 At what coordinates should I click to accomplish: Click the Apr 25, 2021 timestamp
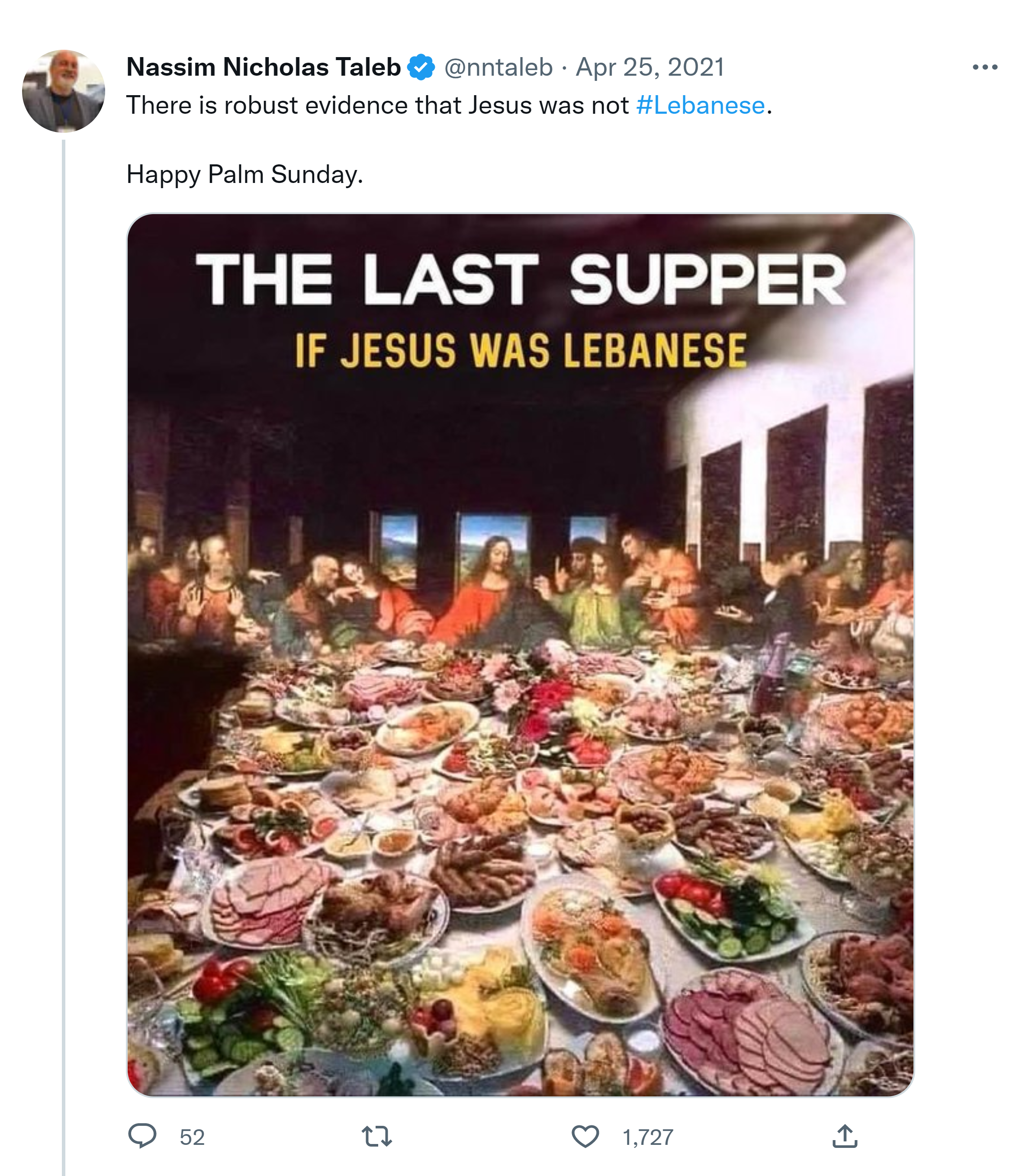(x=650, y=67)
